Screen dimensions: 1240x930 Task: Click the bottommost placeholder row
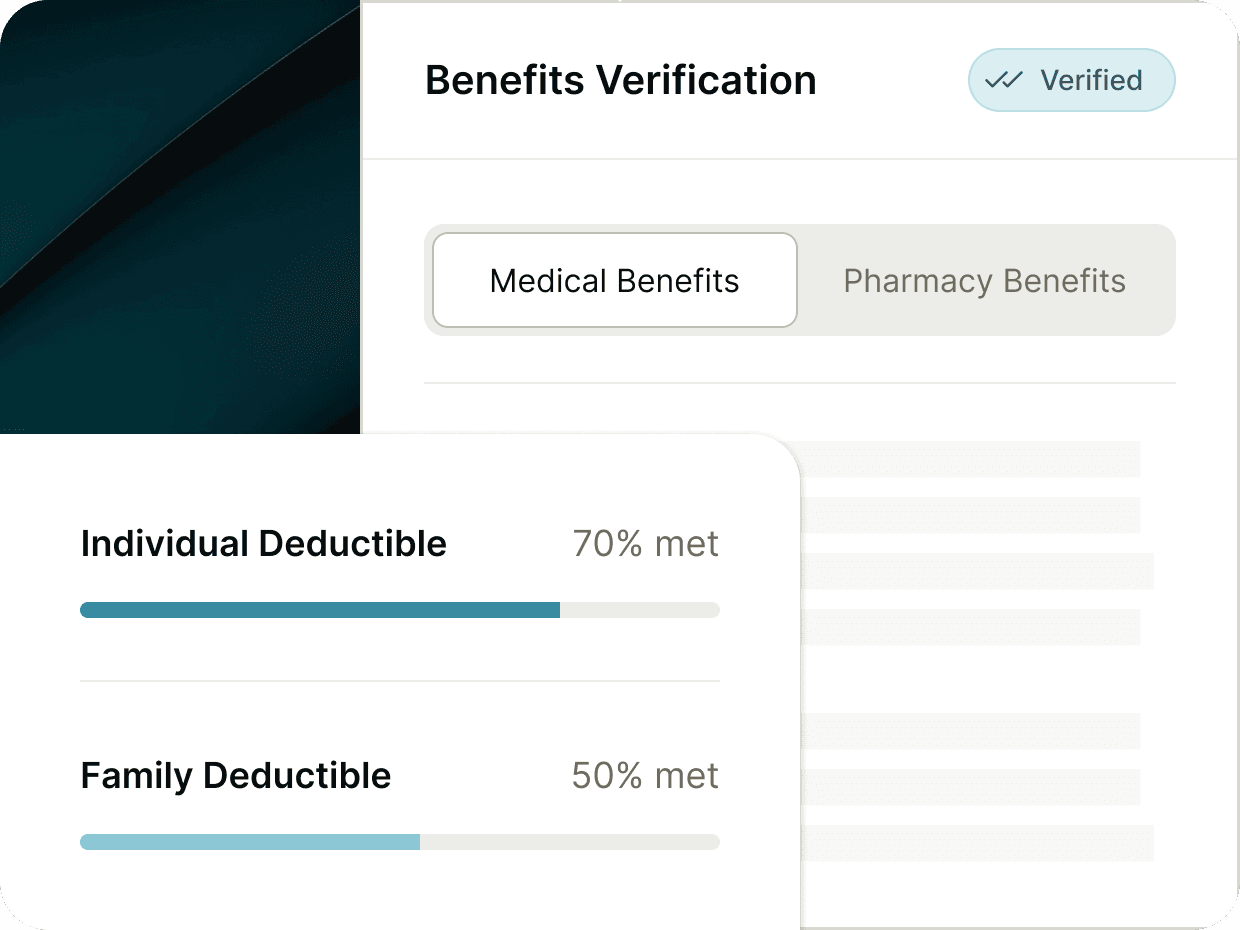(975, 843)
